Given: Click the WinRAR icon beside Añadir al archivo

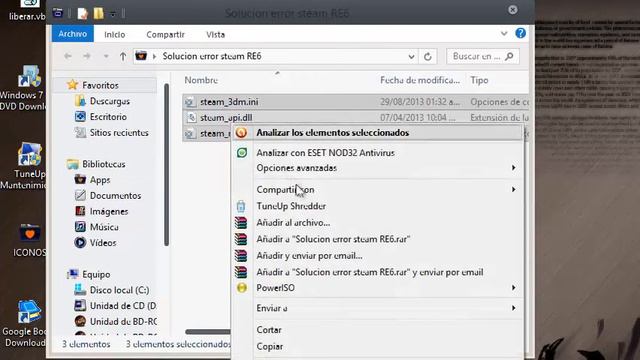Looking at the screenshot, I should pyautogui.click(x=241, y=222).
